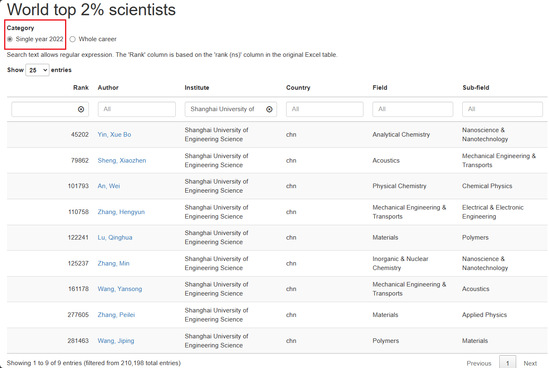Open author link Zhang, Hengyun
549x368 pixels.
(121, 212)
